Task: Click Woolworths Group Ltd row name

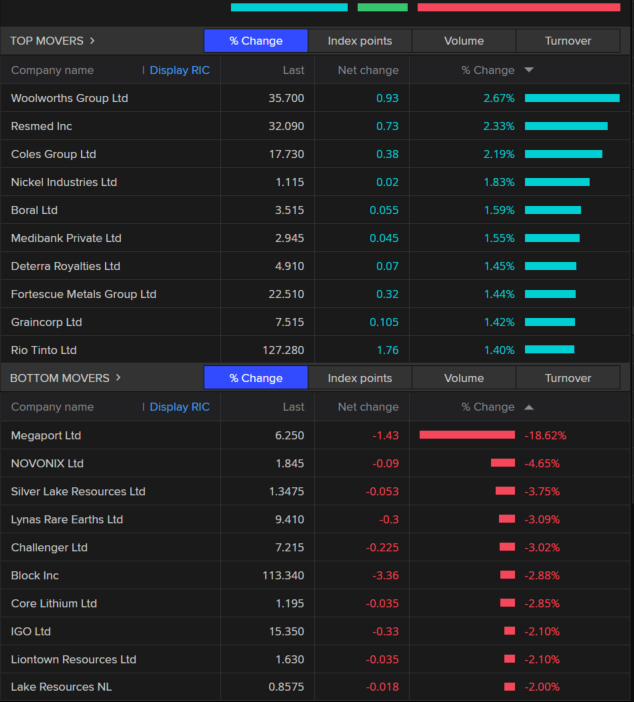Action: tap(69, 98)
